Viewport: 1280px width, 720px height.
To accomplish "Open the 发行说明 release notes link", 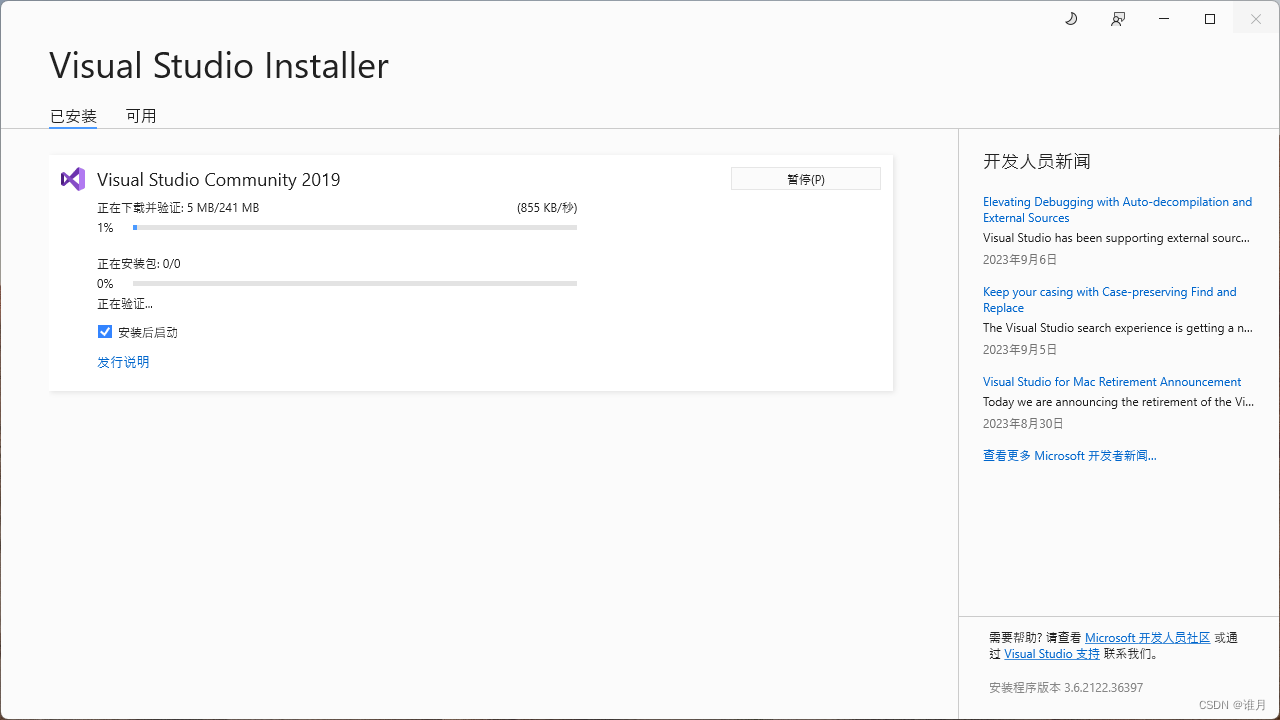I will pyautogui.click(x=123, y=362).
